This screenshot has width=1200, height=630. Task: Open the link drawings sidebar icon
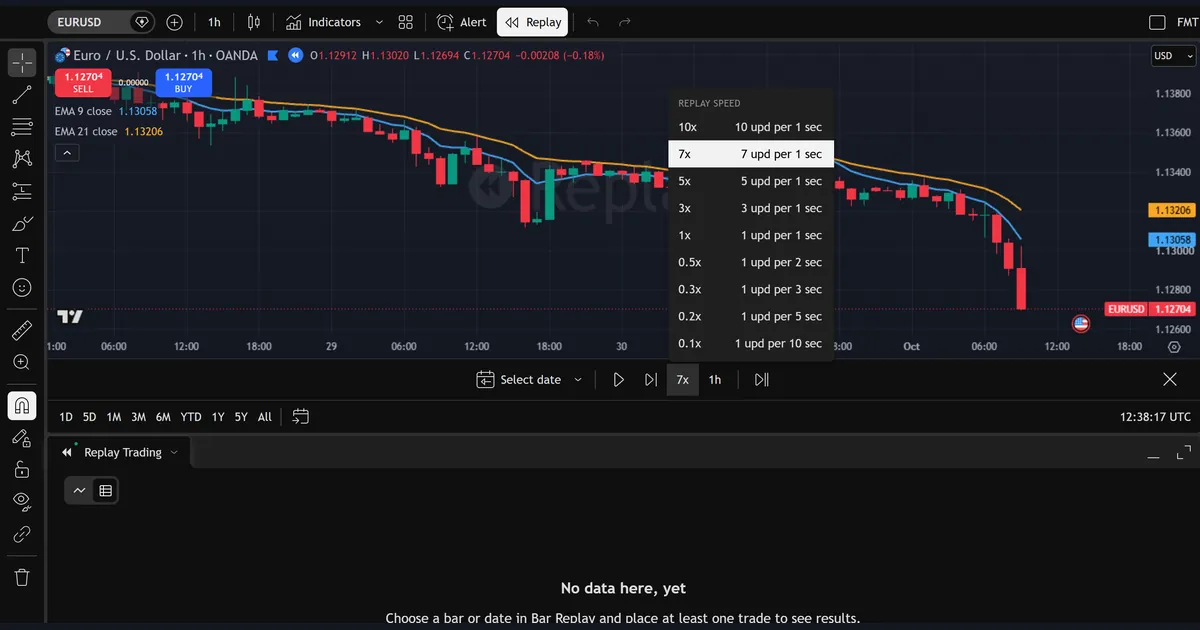tap(22, 534)
